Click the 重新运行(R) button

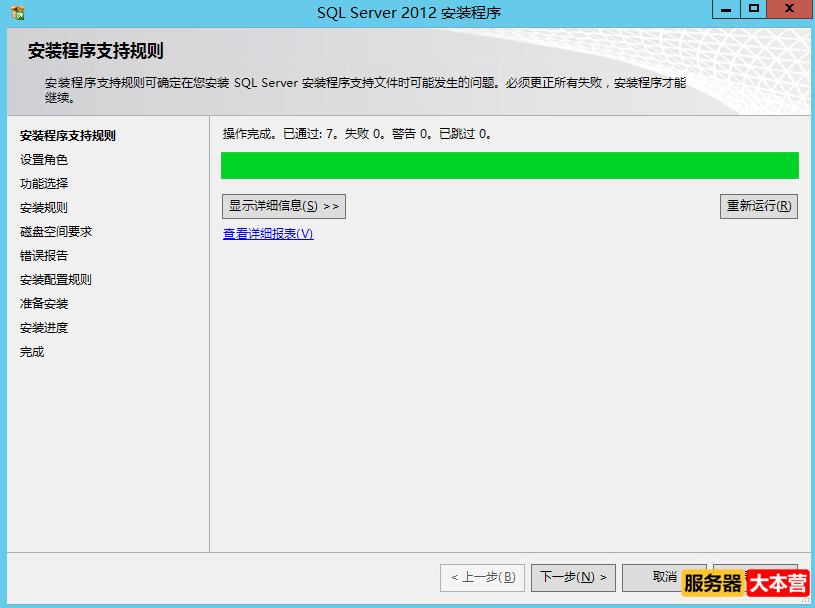coord(759,206)
